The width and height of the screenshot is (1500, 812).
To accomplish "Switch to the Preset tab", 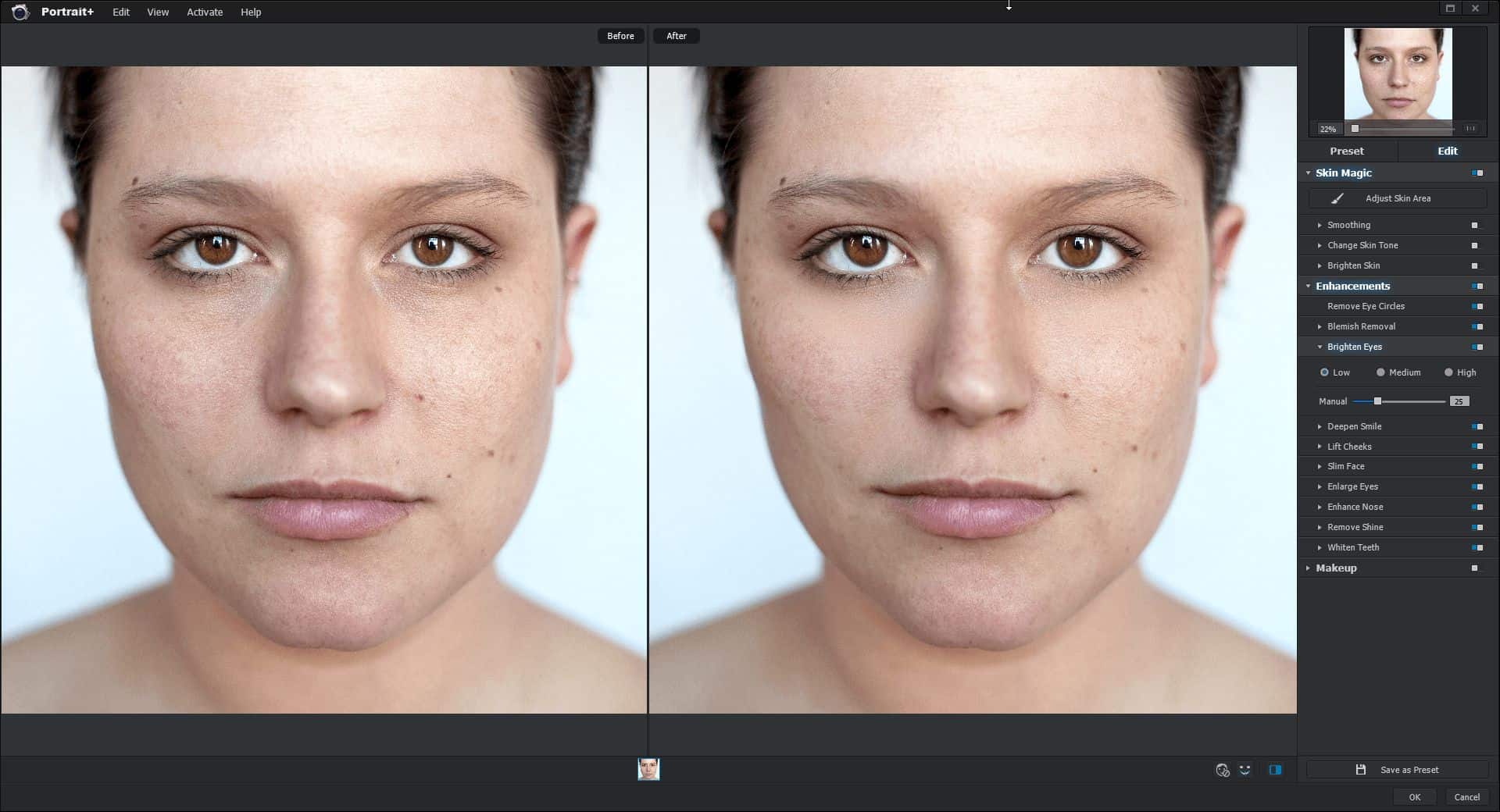I will coord(1347,150).
